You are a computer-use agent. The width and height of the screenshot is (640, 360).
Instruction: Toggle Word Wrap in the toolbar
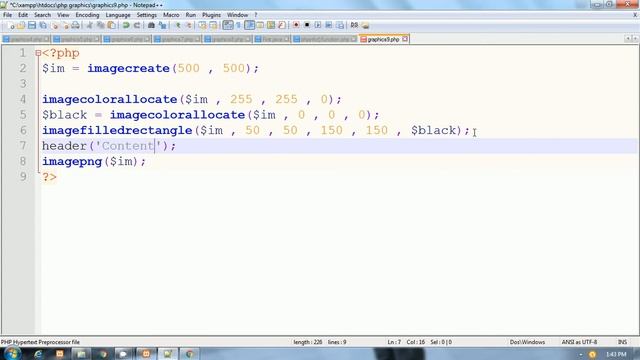(x=228, y=25)
